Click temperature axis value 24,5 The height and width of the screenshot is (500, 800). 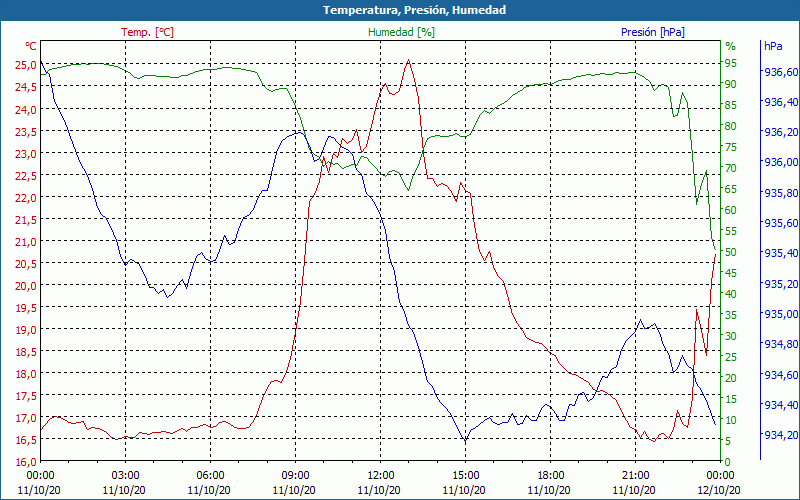pyautogui.click(x=26, y=87)
